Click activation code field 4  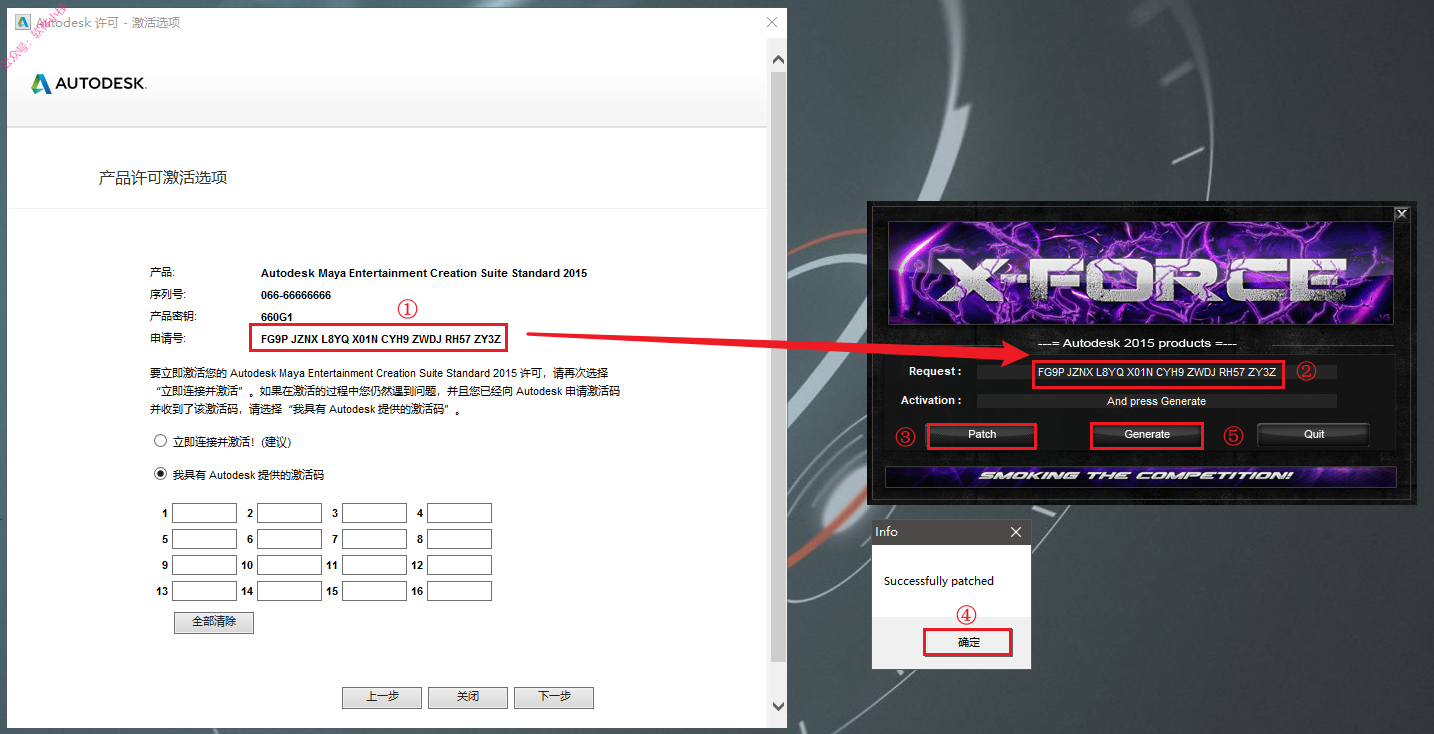point(459,513)
